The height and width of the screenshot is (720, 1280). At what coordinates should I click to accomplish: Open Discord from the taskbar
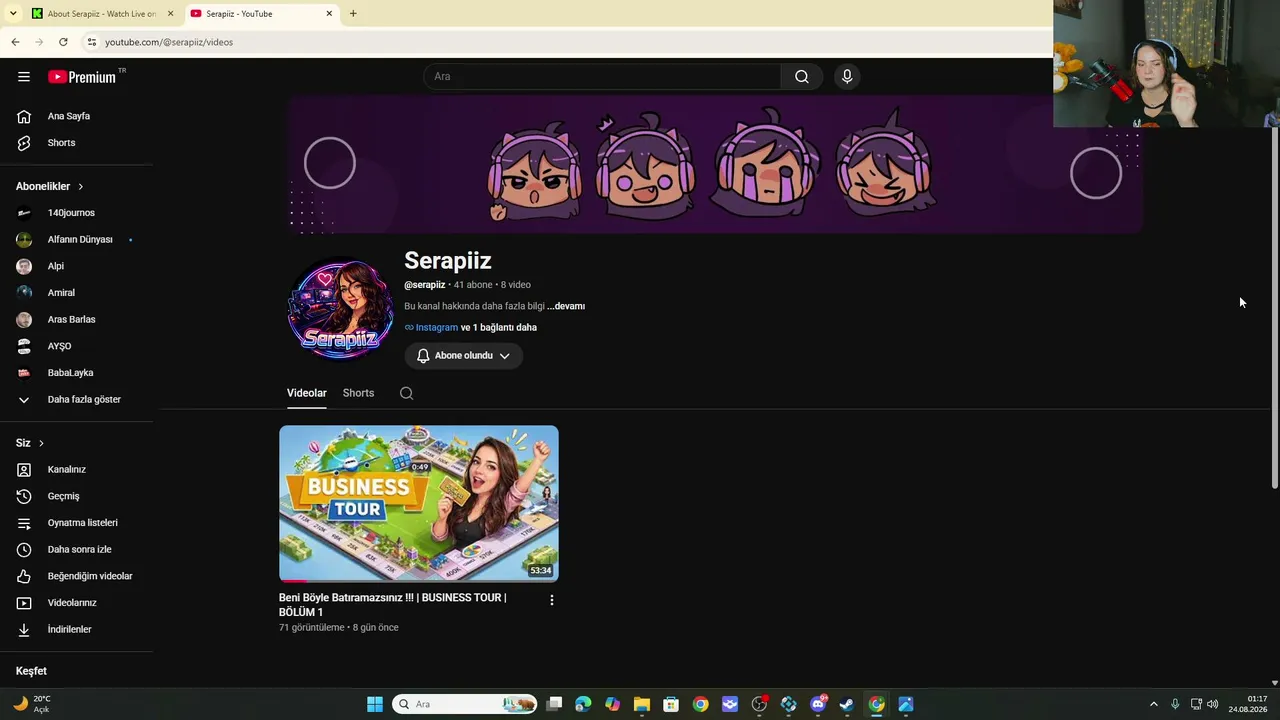(818, 704)
